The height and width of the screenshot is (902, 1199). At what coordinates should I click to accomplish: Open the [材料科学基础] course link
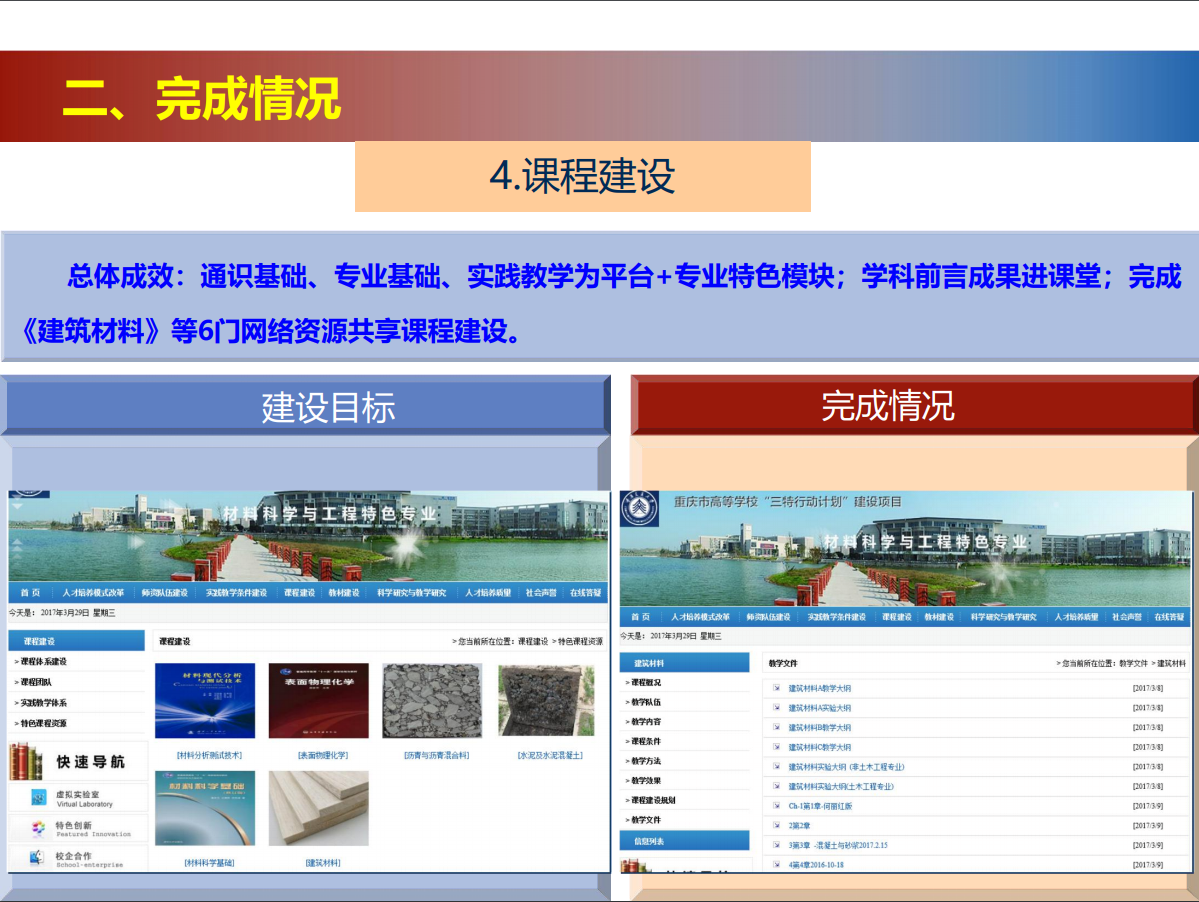209,862
